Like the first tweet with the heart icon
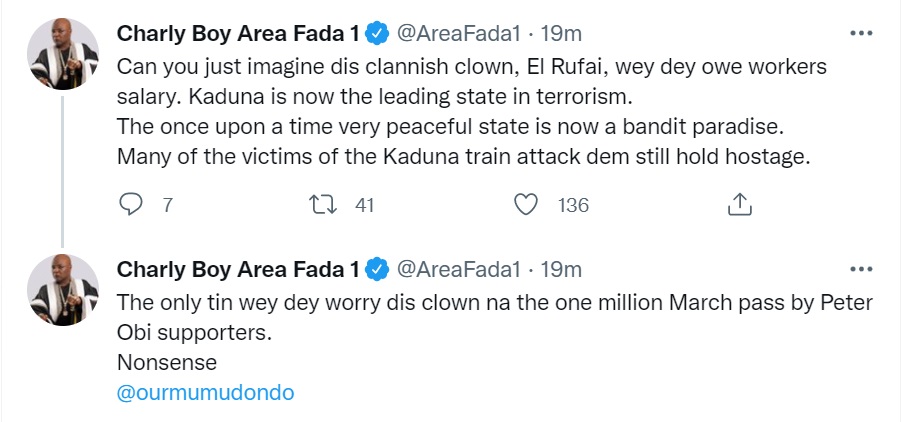Screen dimensions: 910x422 click(x=526, y=205)
